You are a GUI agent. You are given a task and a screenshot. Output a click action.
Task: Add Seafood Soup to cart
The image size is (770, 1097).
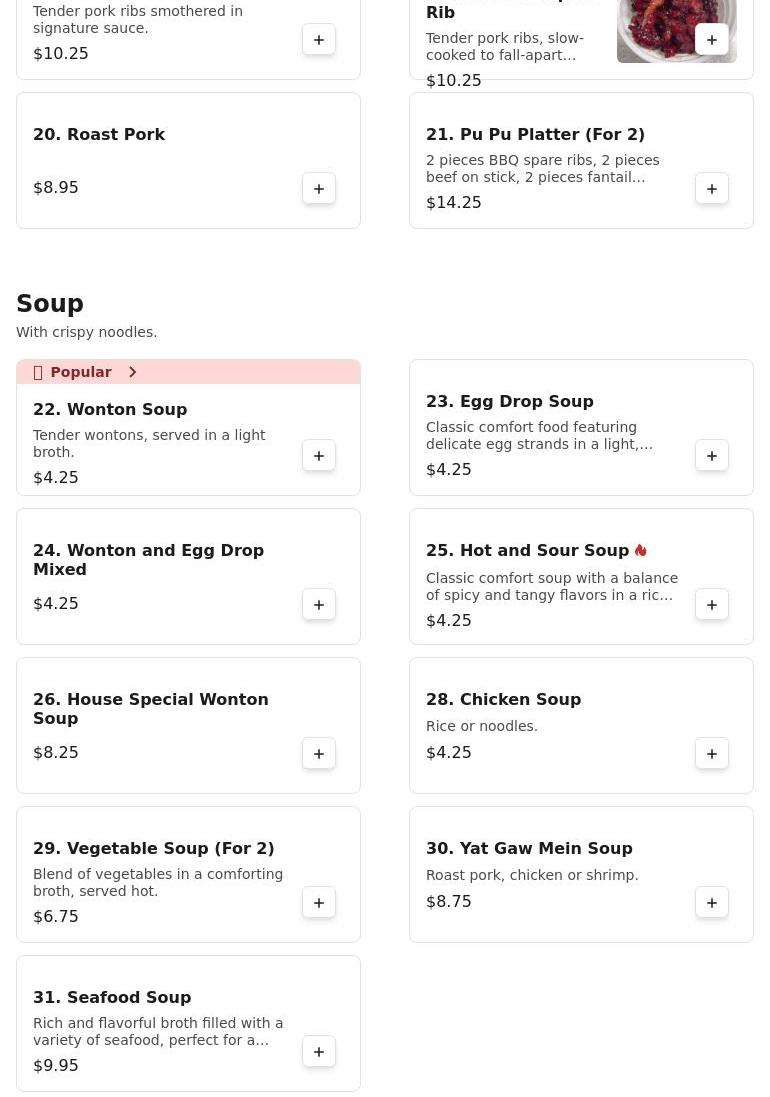(x=319, y=1052)
